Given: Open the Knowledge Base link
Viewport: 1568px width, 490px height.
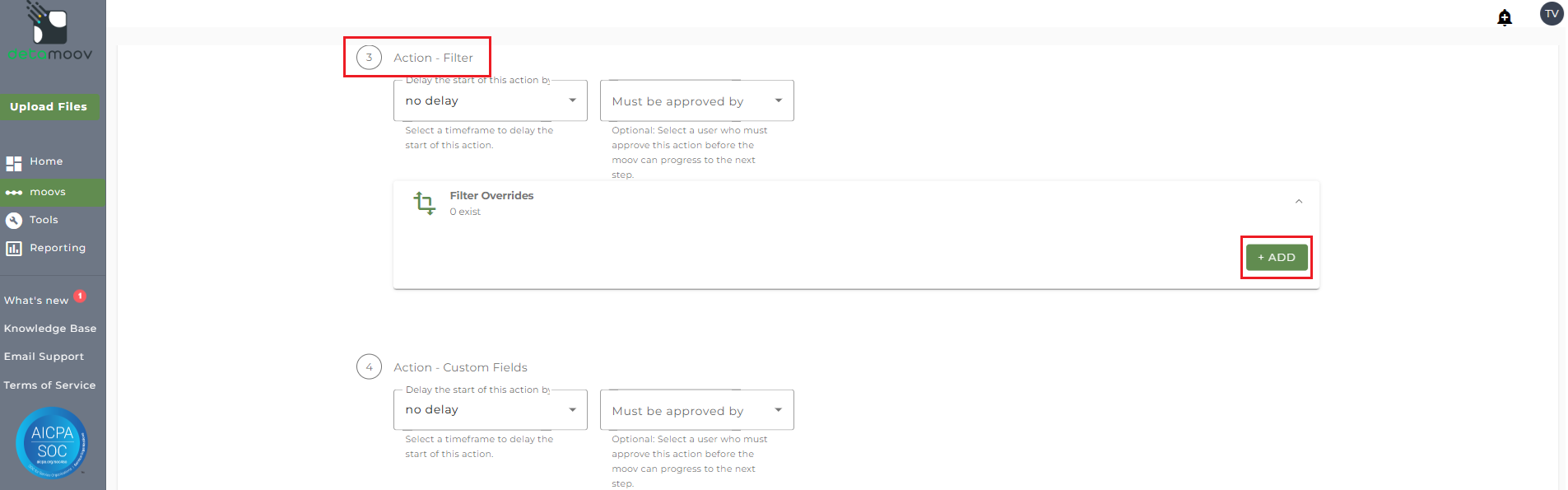Looking at the screenshot, I should click(x=50, y=329).
